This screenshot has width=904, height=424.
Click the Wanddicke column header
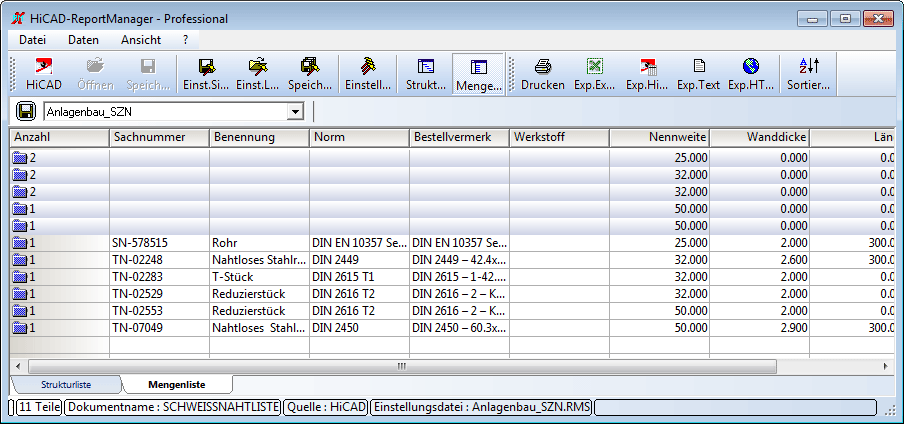tap(759, 138)
